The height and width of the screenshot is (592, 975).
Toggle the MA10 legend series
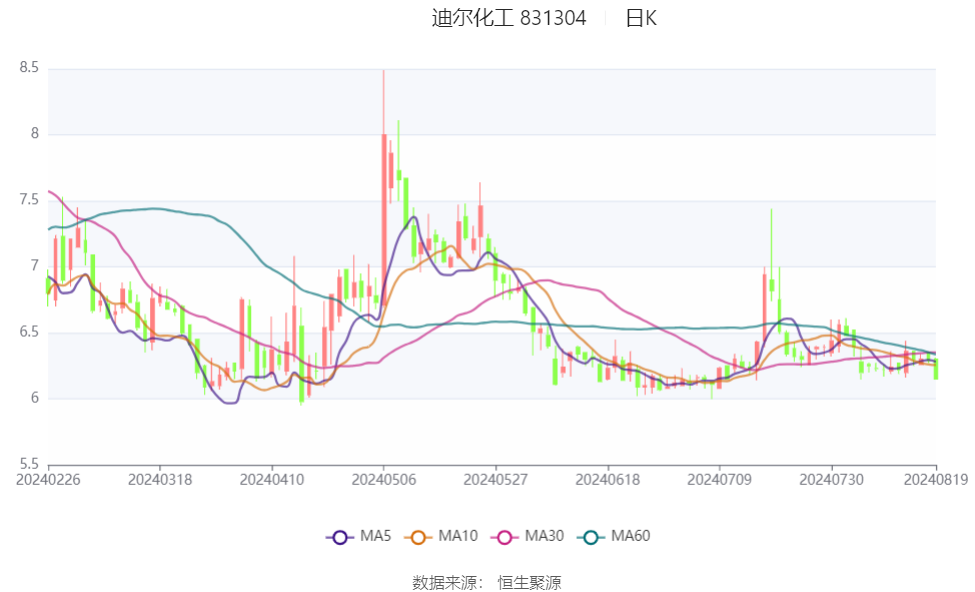(441, 536)
